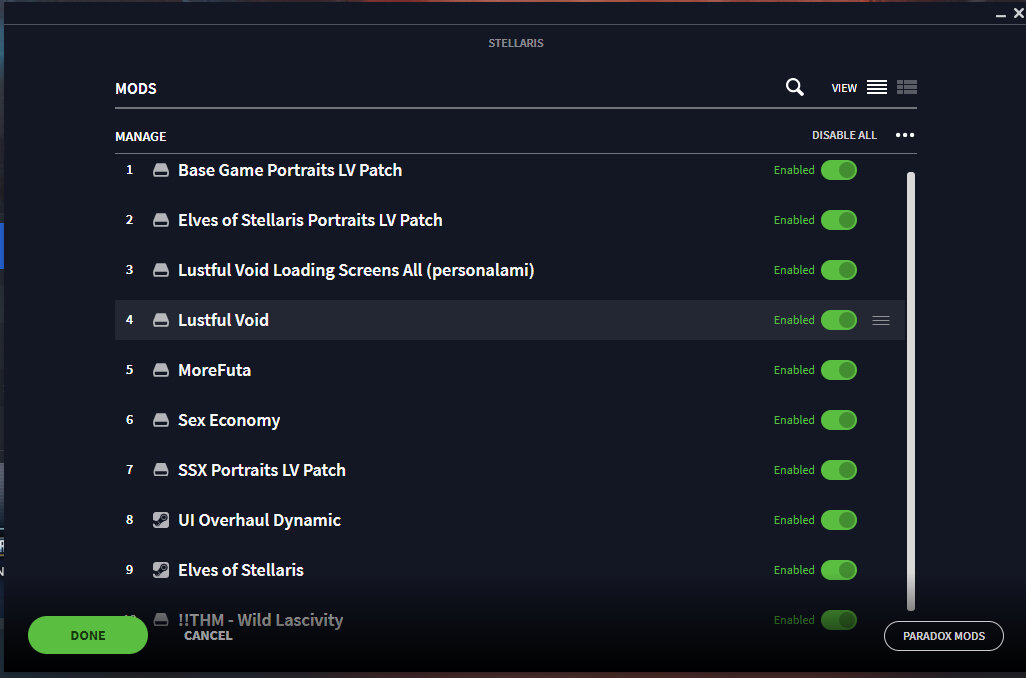Click Cancel to discard changes
This screenshot has height=678, width=1026.
208,635
